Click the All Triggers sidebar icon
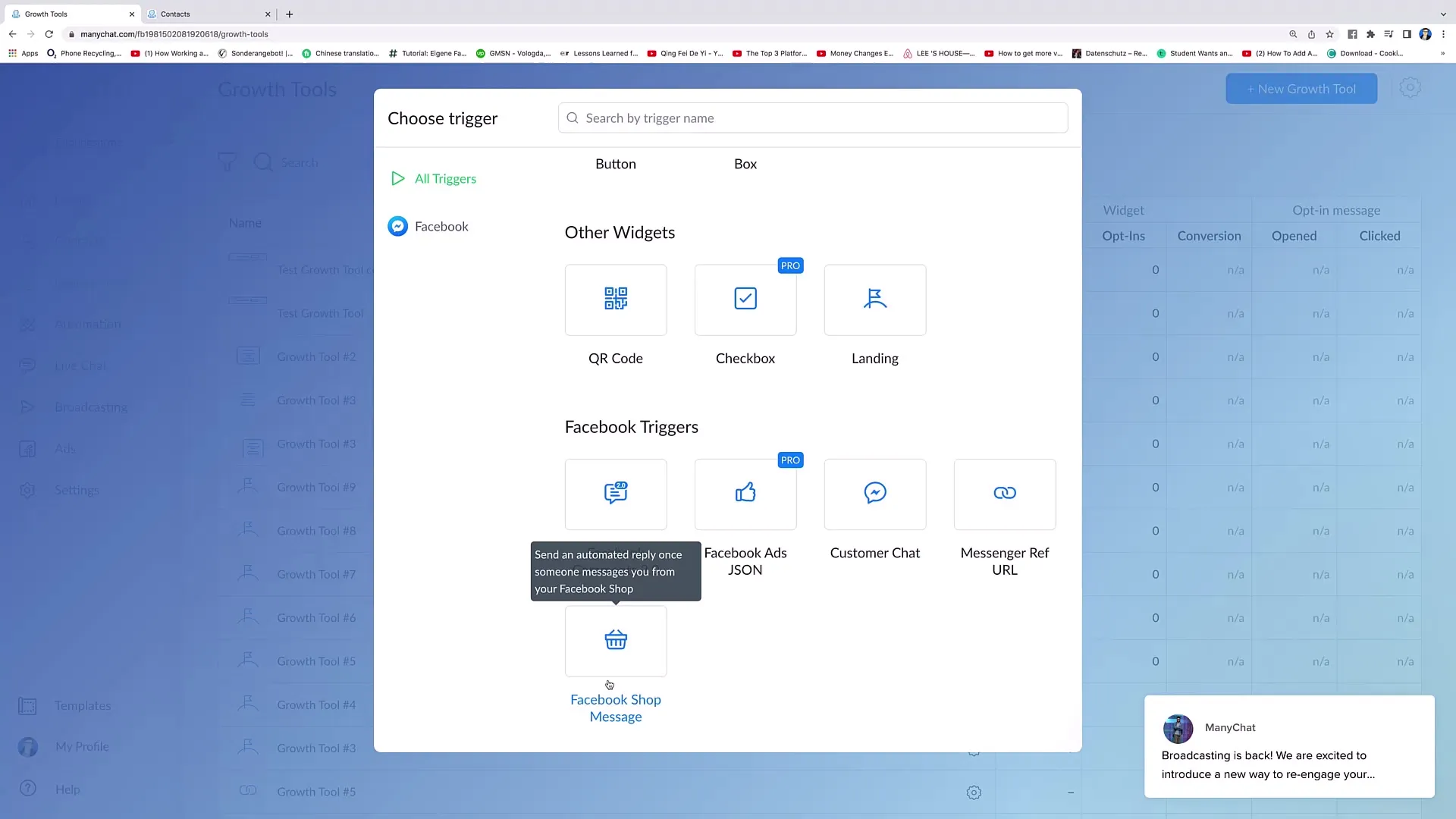The height and width of the screenshot is (819, 1456). (399, 178)
